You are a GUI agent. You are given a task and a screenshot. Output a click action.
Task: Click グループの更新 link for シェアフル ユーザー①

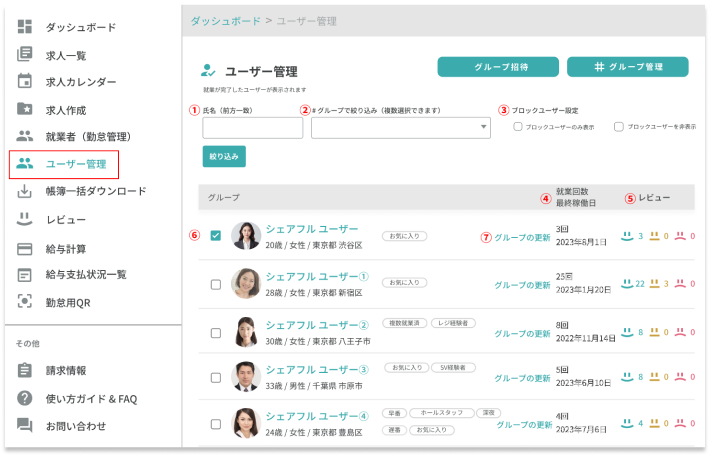tap(522, 285)
